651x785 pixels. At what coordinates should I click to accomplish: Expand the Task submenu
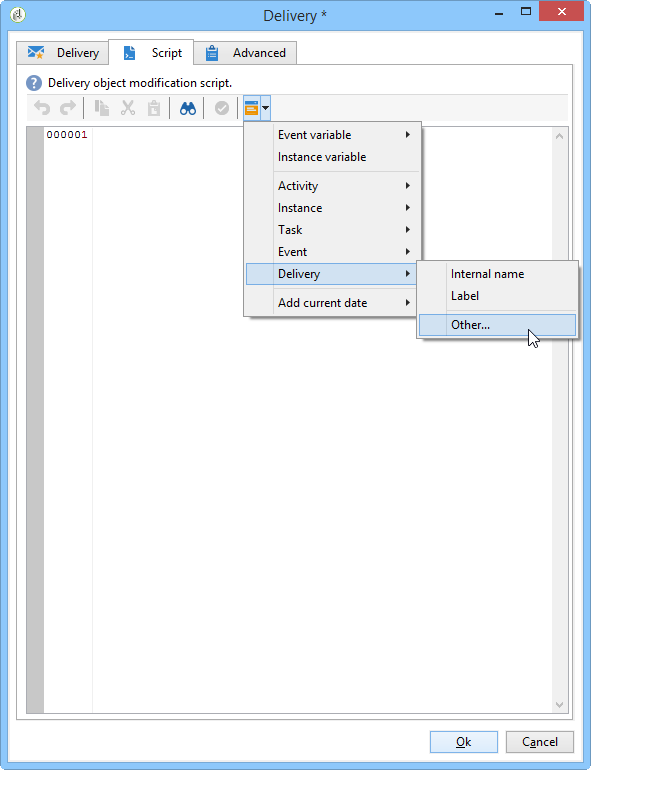point(332,230)
